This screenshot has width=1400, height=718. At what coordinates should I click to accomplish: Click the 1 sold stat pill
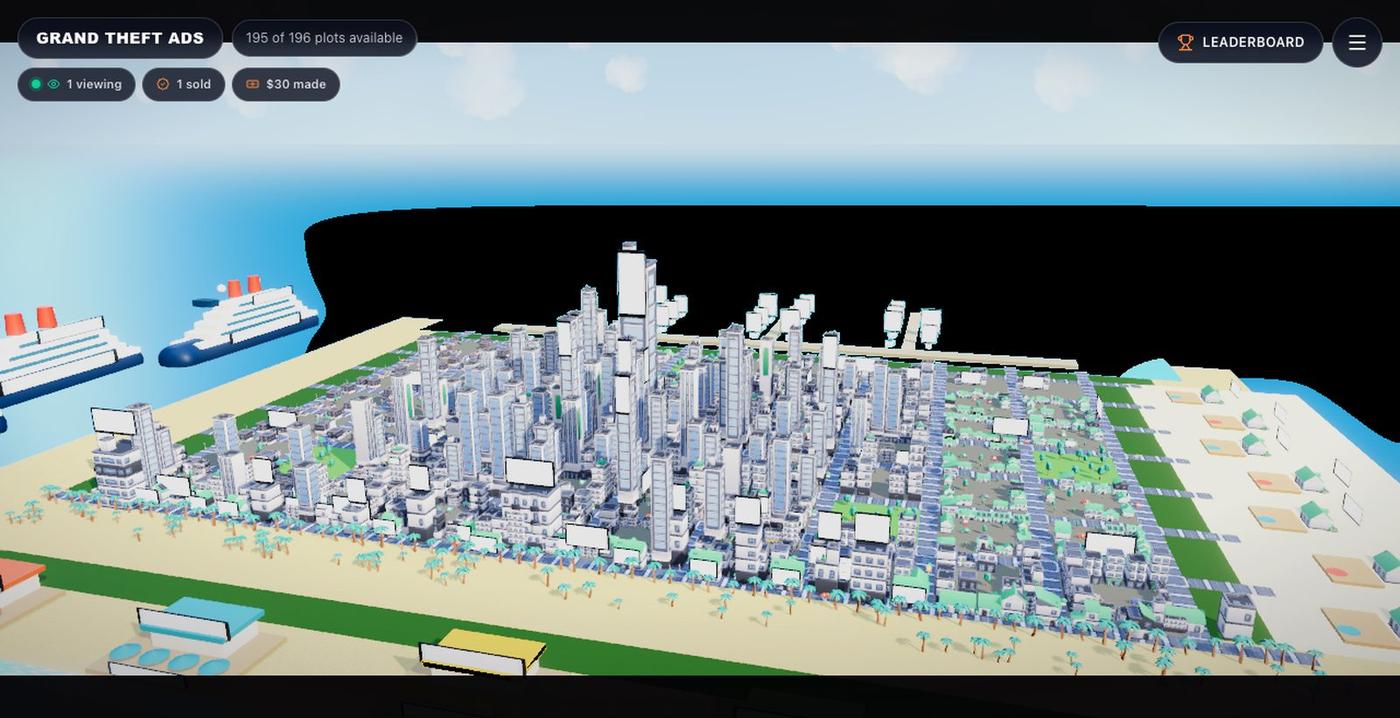[x=183, y=84]
